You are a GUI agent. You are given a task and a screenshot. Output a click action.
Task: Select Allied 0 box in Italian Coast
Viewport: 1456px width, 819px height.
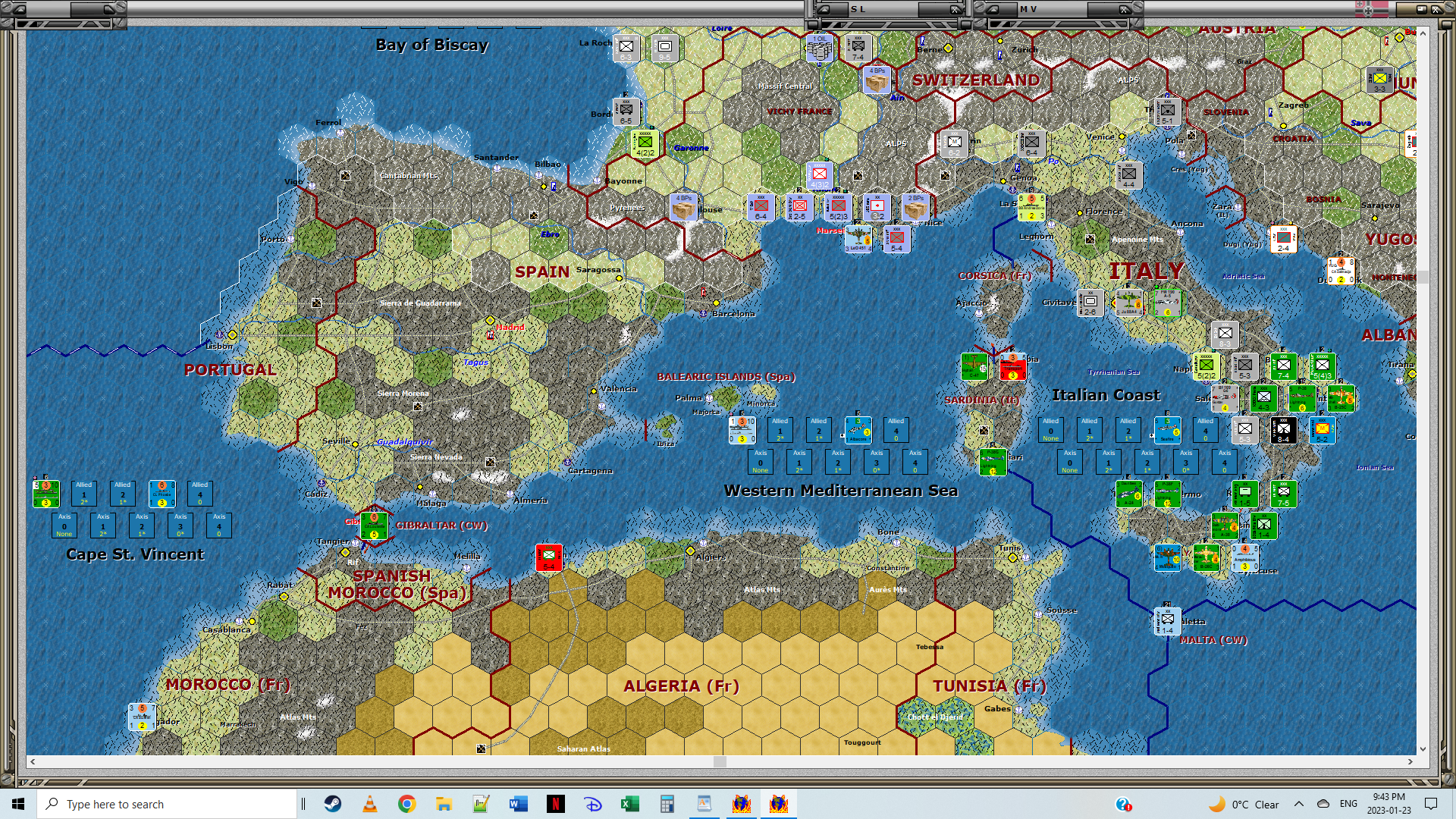tap(1051, 430)
